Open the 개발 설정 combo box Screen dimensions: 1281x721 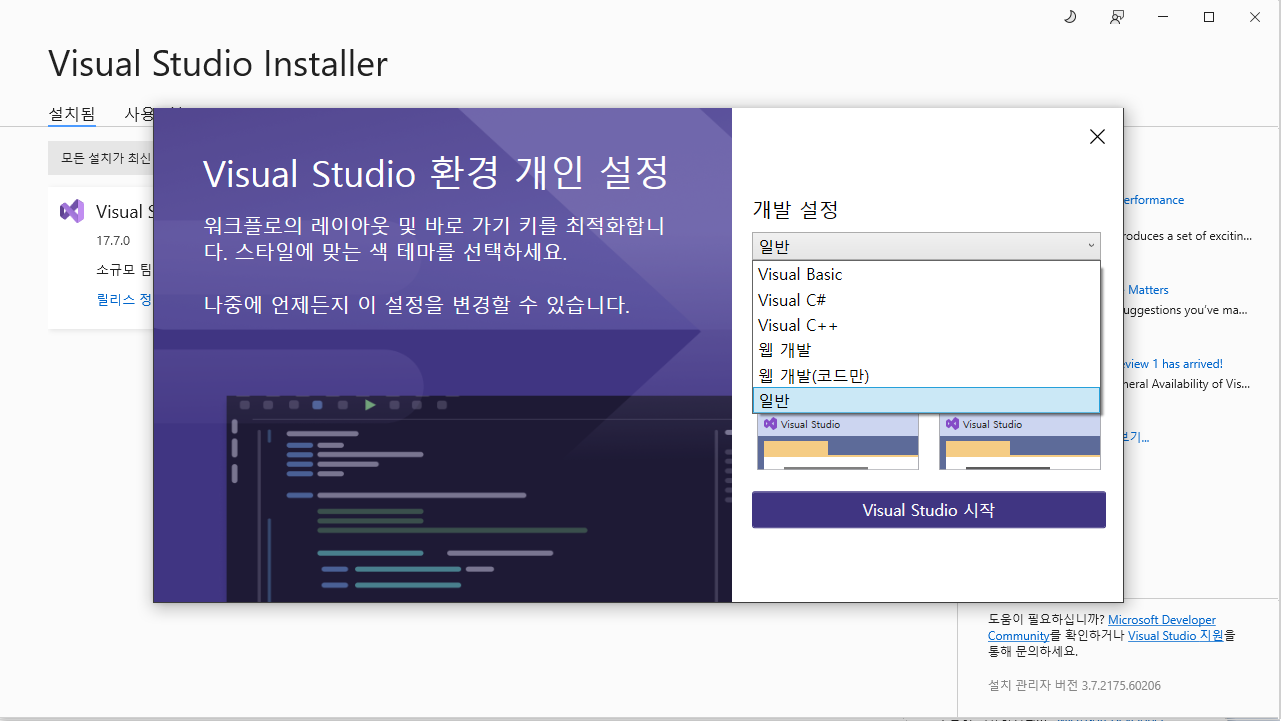pos(926,246)
